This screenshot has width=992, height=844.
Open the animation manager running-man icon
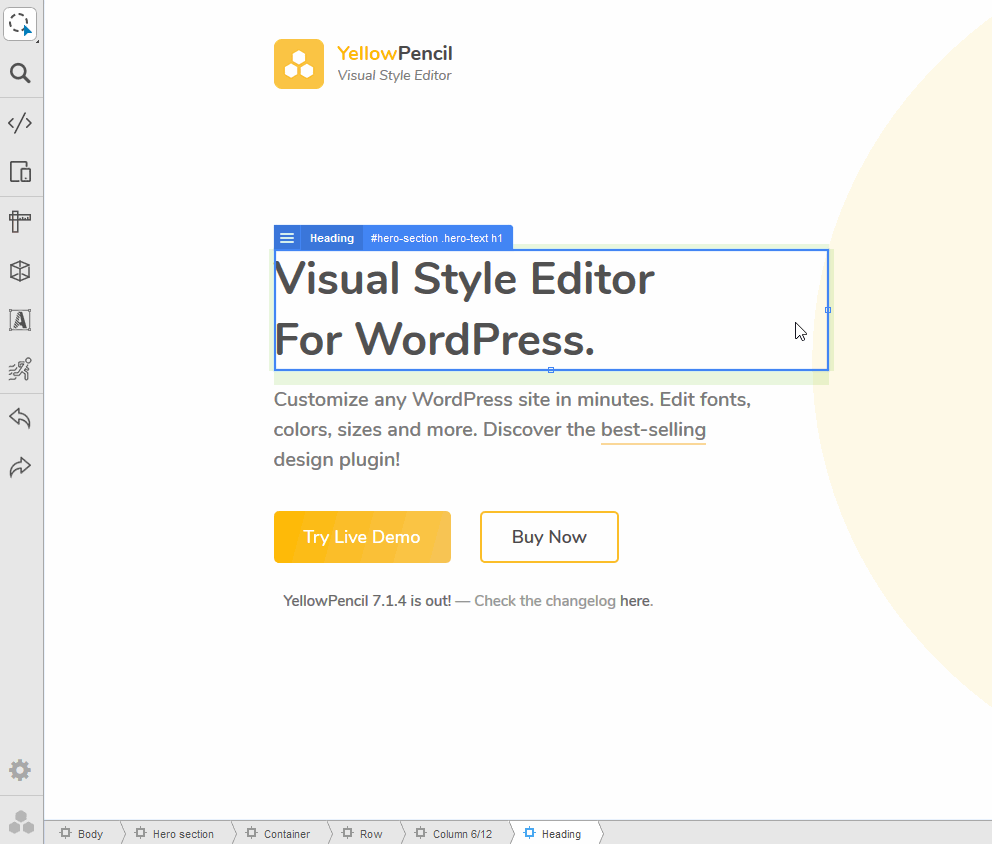point(20,369)
